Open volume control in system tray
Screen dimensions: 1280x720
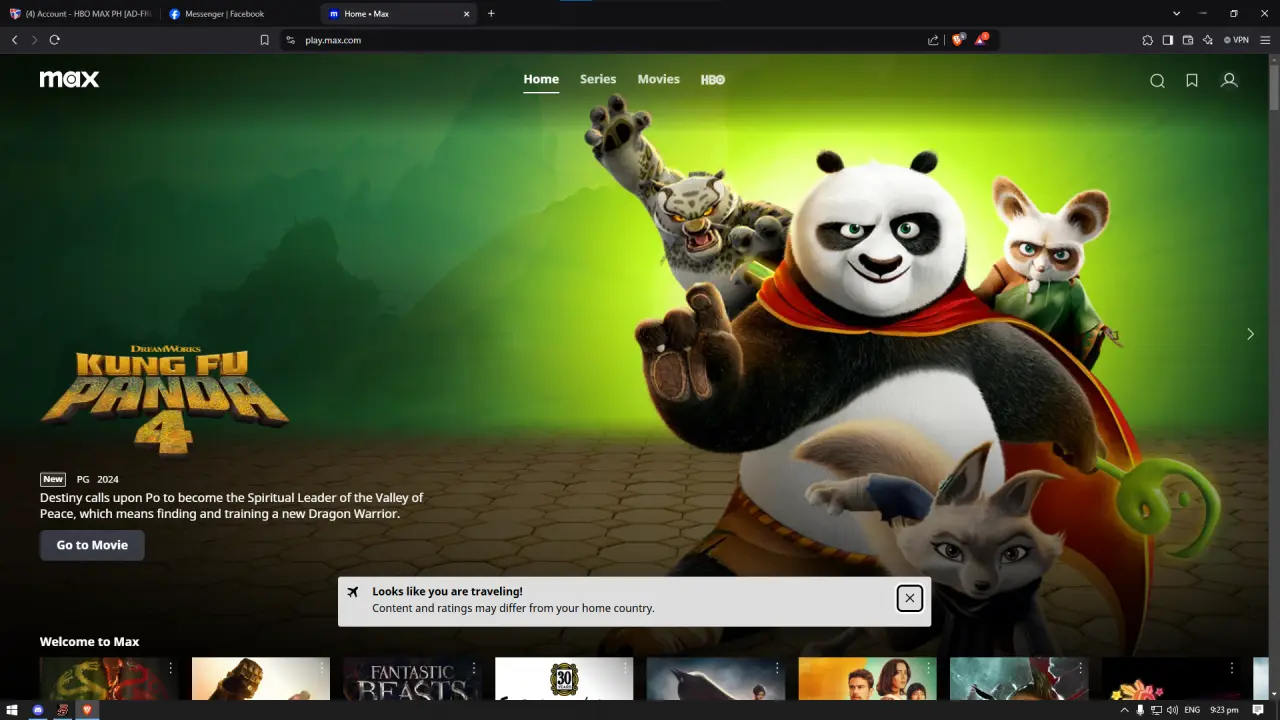pos(1172,710)
